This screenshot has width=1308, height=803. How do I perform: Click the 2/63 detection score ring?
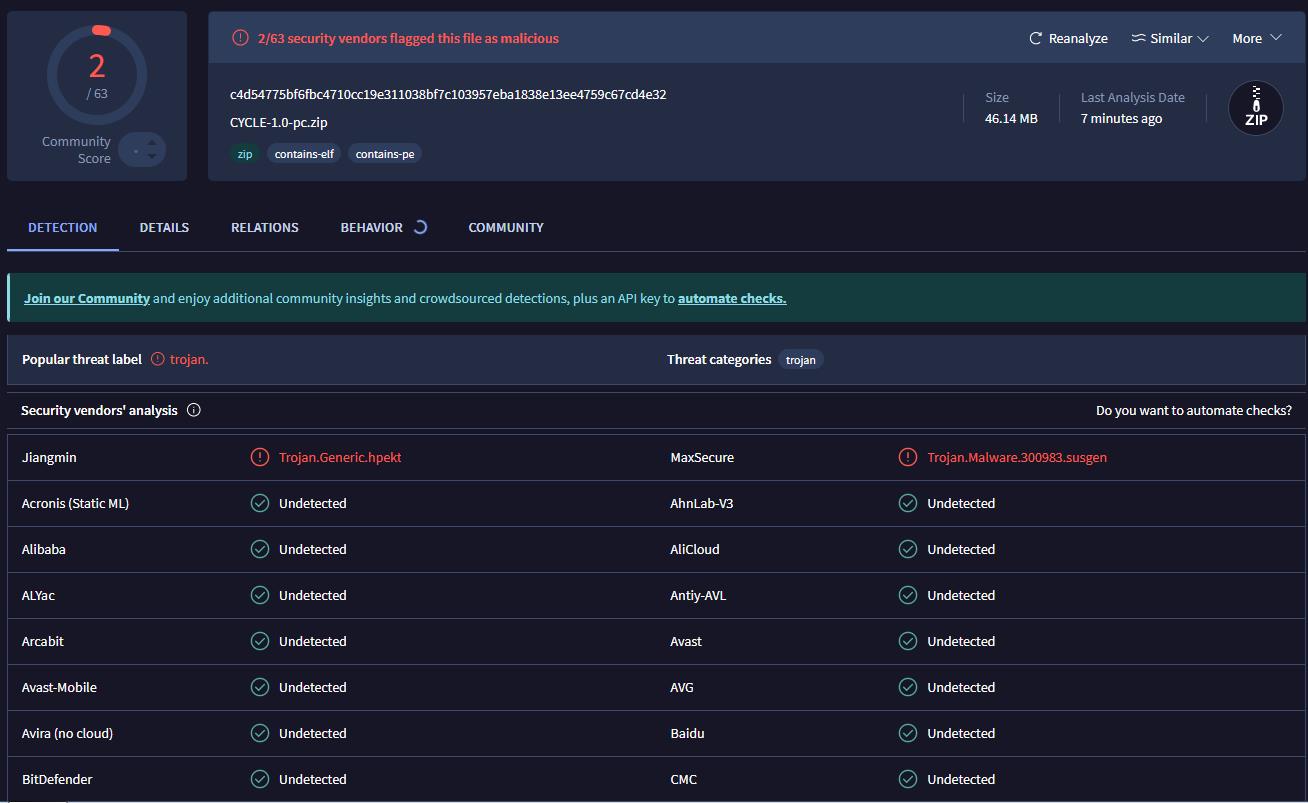coord(97,74)
